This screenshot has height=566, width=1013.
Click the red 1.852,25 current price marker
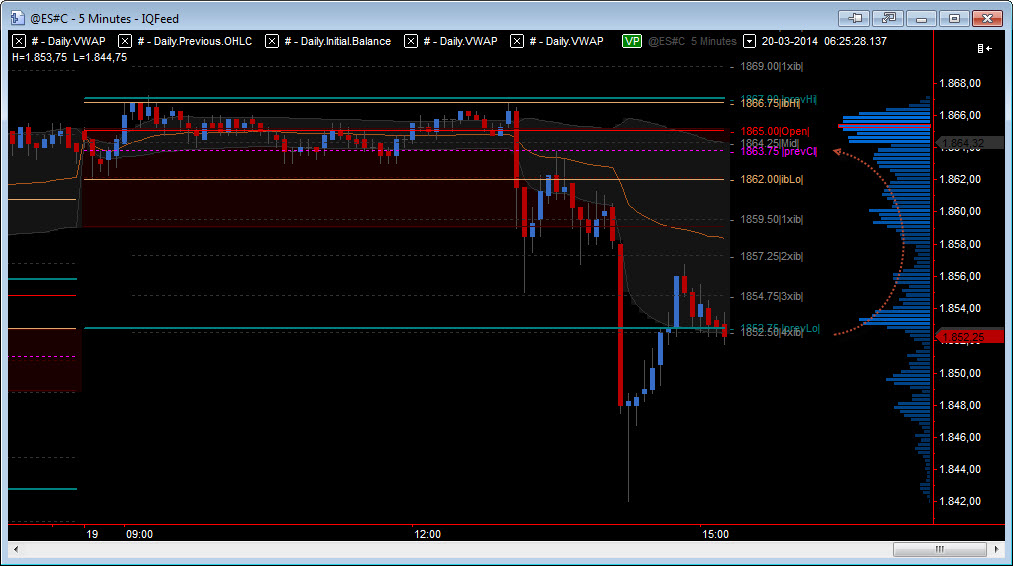[970, 337]
